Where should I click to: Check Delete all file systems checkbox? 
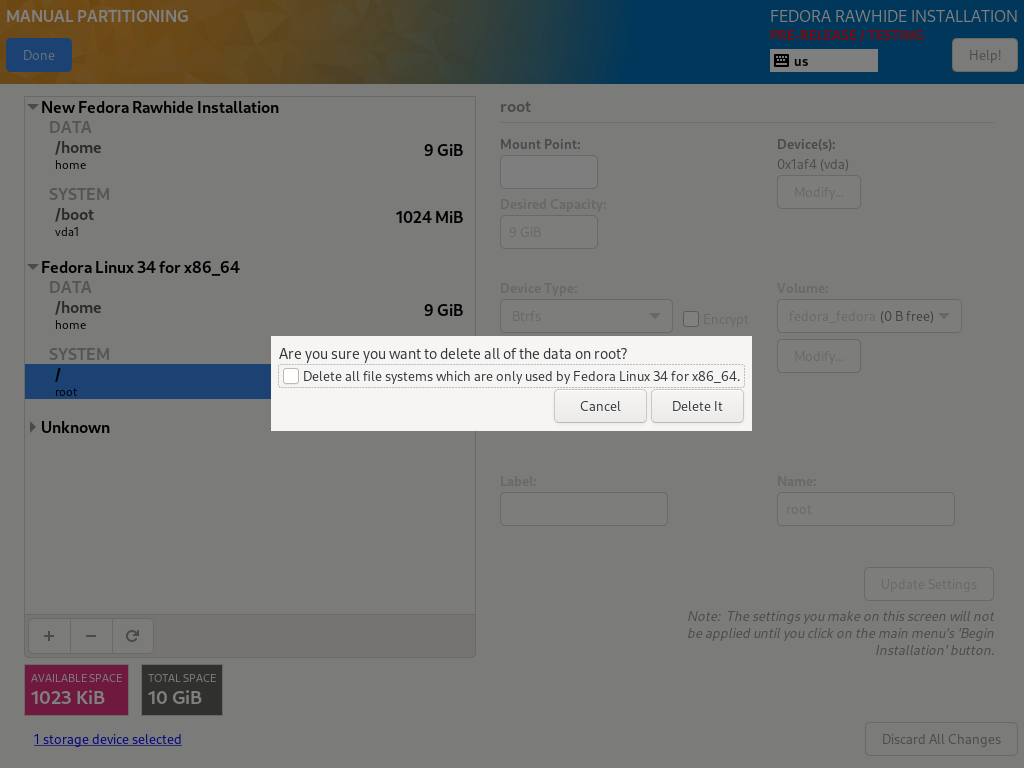291,376
